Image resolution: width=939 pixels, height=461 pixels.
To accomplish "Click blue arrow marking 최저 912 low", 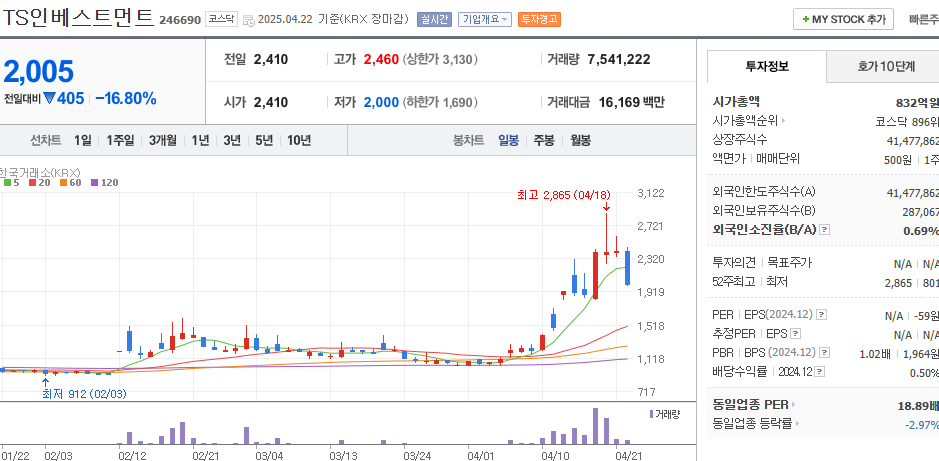I will (45, 382).
